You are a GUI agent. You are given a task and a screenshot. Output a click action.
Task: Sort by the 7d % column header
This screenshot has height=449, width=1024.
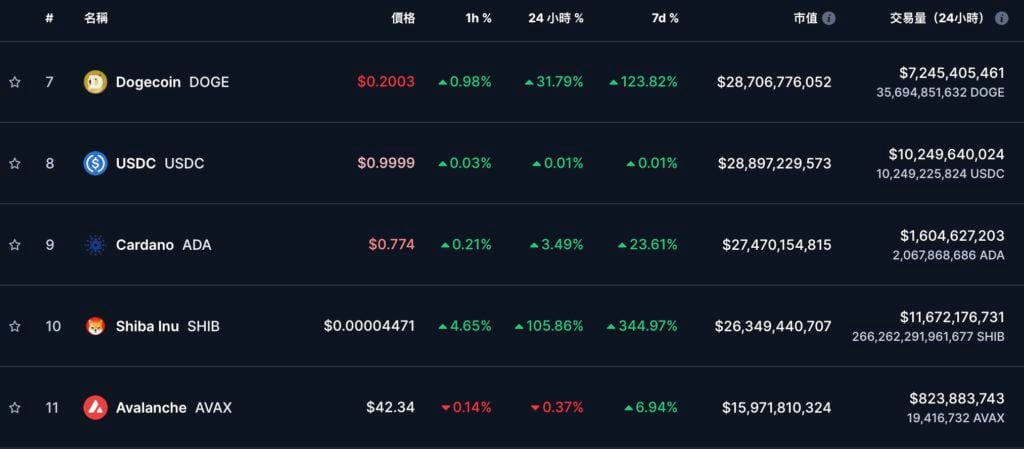tap(664, 18)
